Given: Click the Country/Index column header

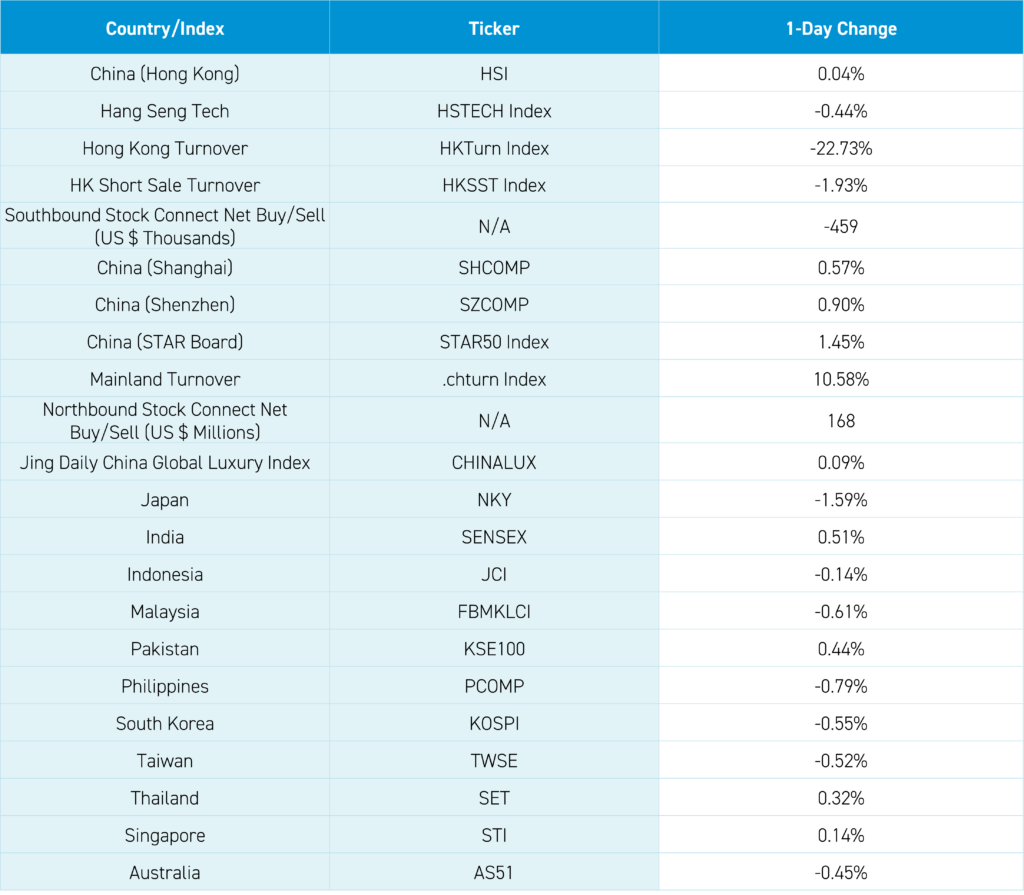Looking at the screenshot, I should [165, 28].
